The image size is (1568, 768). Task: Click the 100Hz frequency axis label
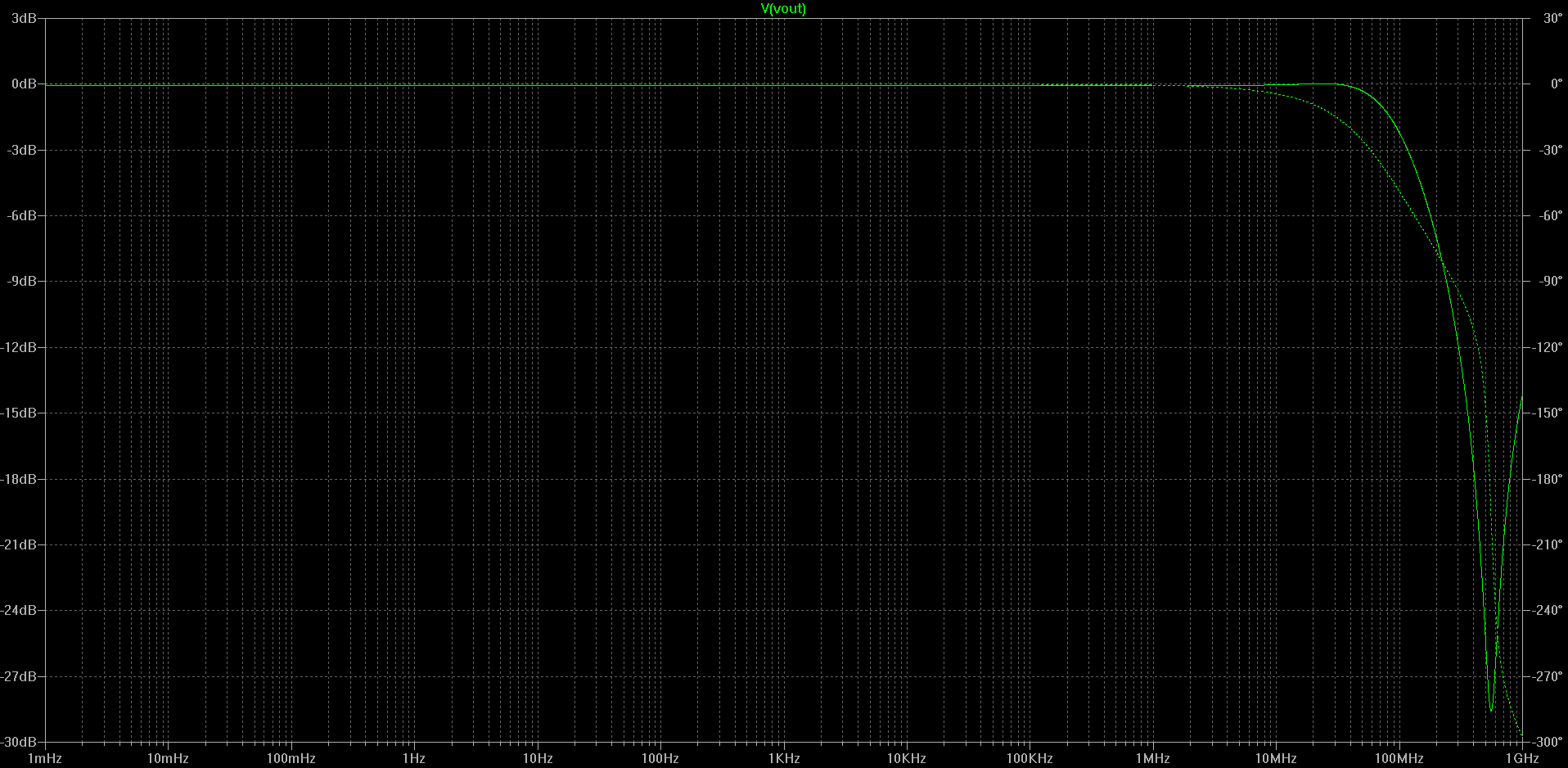point(660,758)
